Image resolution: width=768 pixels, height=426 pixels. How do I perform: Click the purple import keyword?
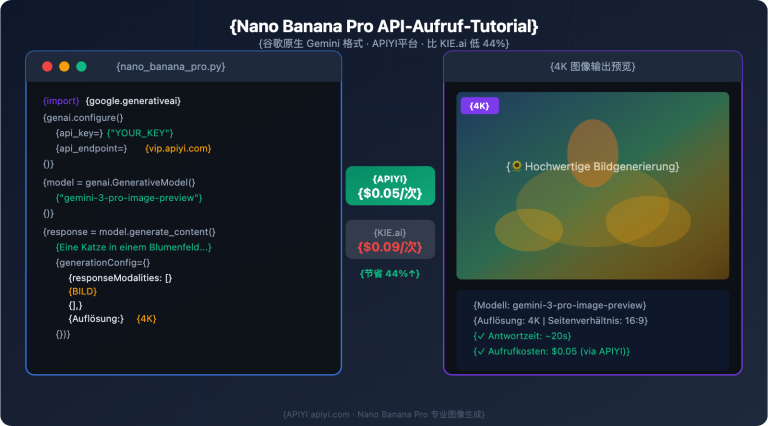(x=61, y=101)
